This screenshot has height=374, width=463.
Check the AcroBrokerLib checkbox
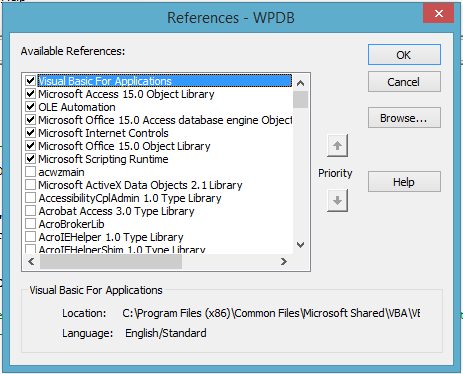coord(30,224)
